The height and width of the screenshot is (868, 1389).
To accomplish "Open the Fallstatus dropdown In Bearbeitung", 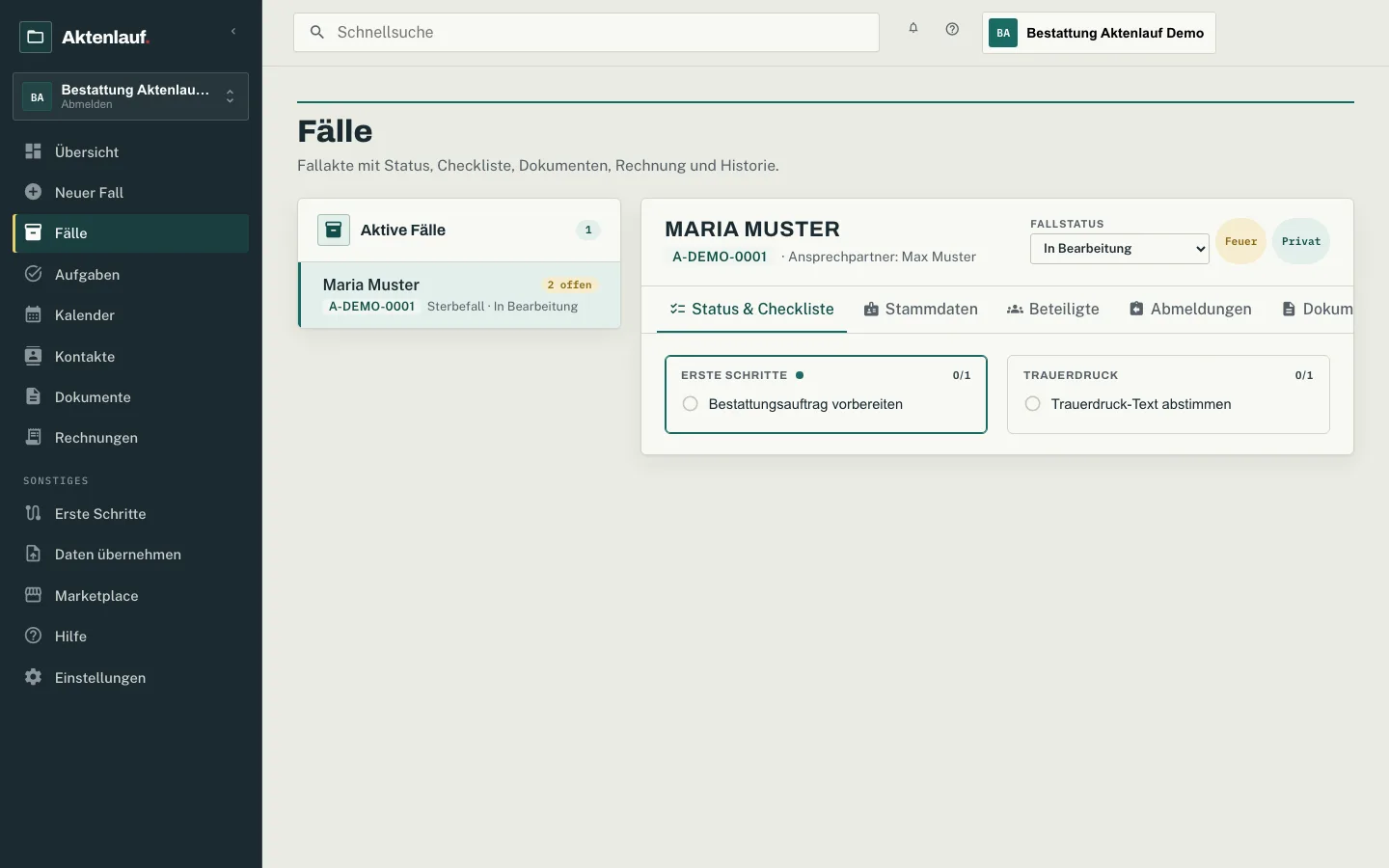I will pos(1119,248).
